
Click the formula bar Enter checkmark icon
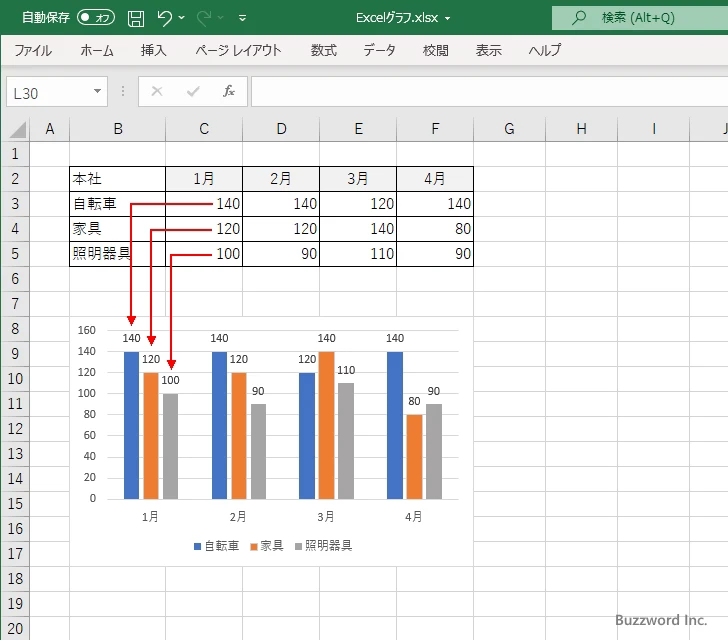click(x=193, y=91)
